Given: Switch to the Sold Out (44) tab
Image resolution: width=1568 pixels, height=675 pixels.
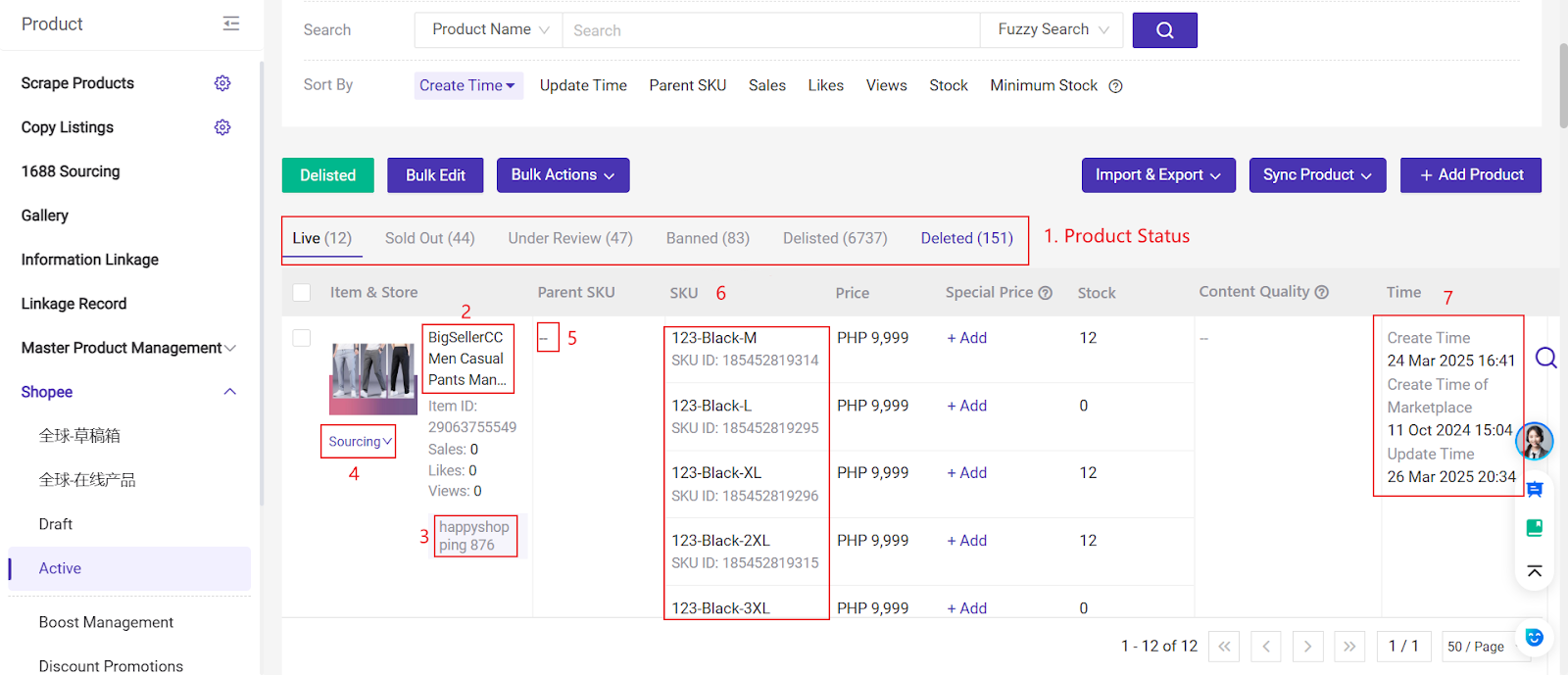Looking at the screenshot, I should [x=429, y=238].
